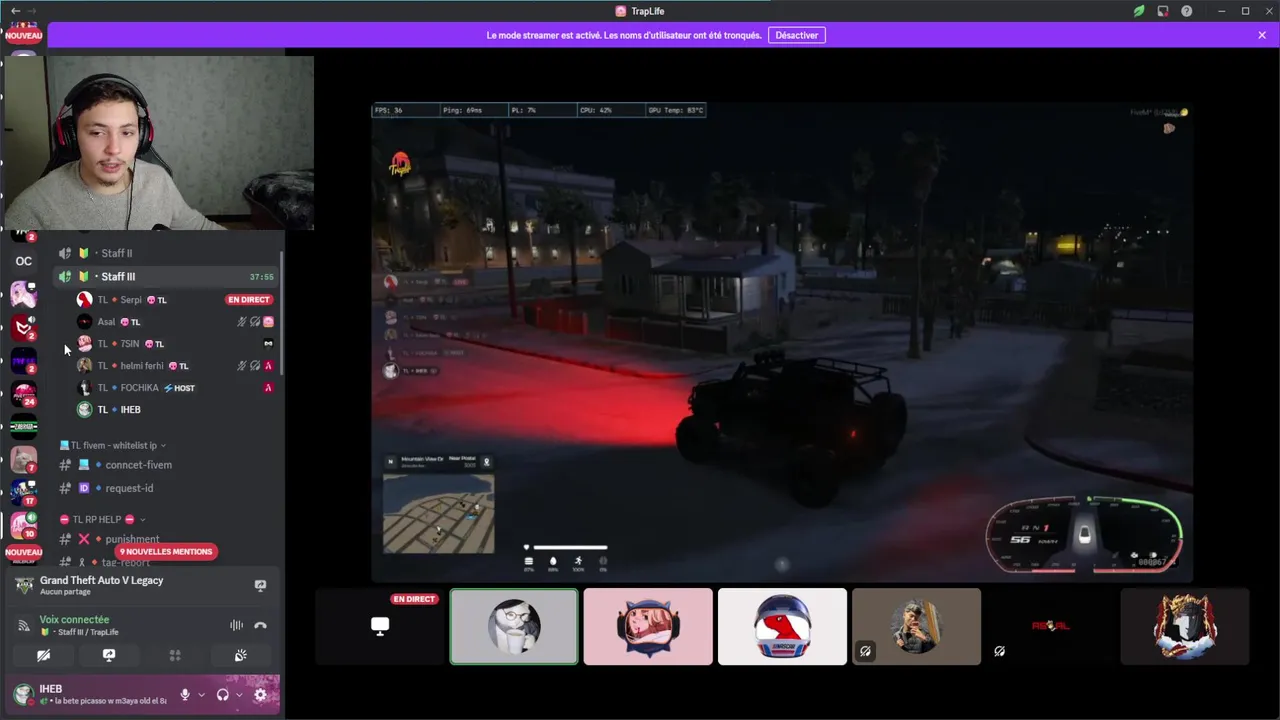
Task: Open the OC server in the server list
Action: [24, 261]
